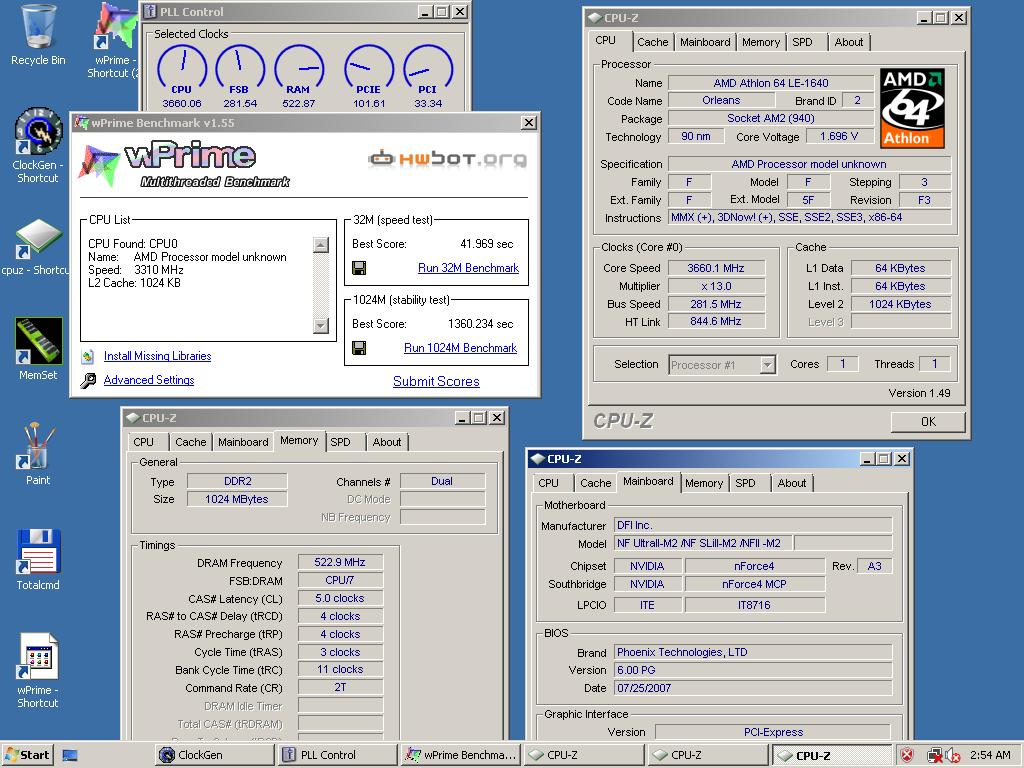
Task: Click the CPU List scrollbar down arrow
Action: 321,325
